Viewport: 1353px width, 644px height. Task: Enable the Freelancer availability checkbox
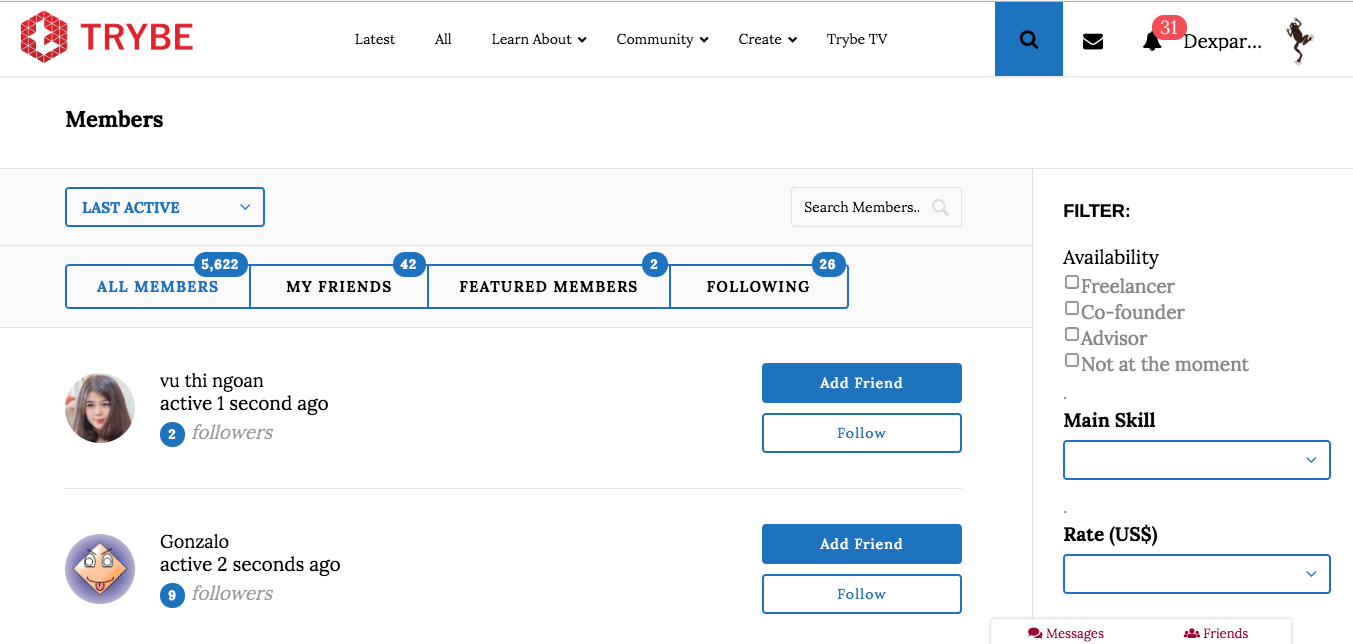click(x=1072, y=283)
